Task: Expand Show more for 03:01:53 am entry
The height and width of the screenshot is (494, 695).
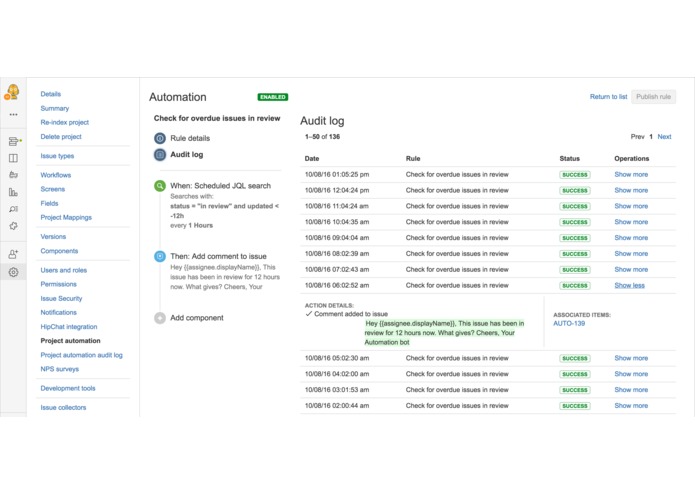Action: pos(631,390)
